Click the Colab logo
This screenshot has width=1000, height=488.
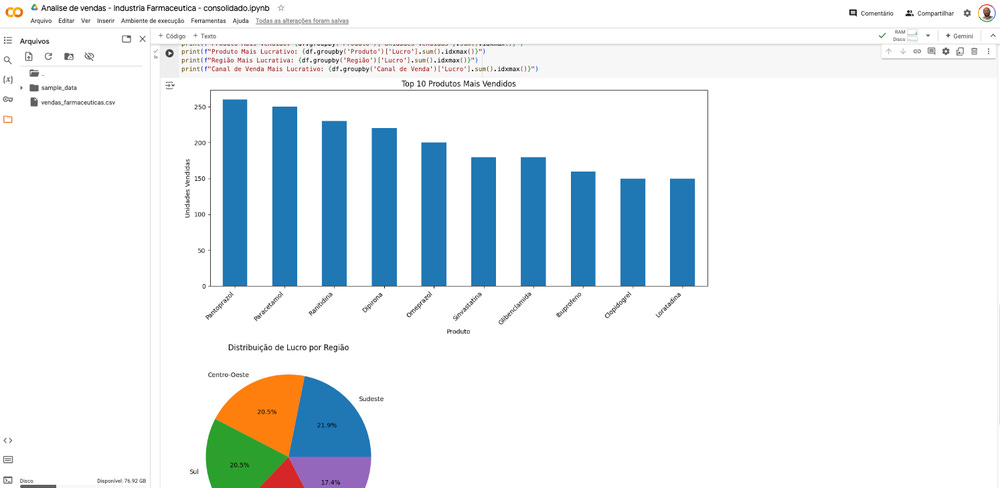pyautogui.click(x=14, y=12)
